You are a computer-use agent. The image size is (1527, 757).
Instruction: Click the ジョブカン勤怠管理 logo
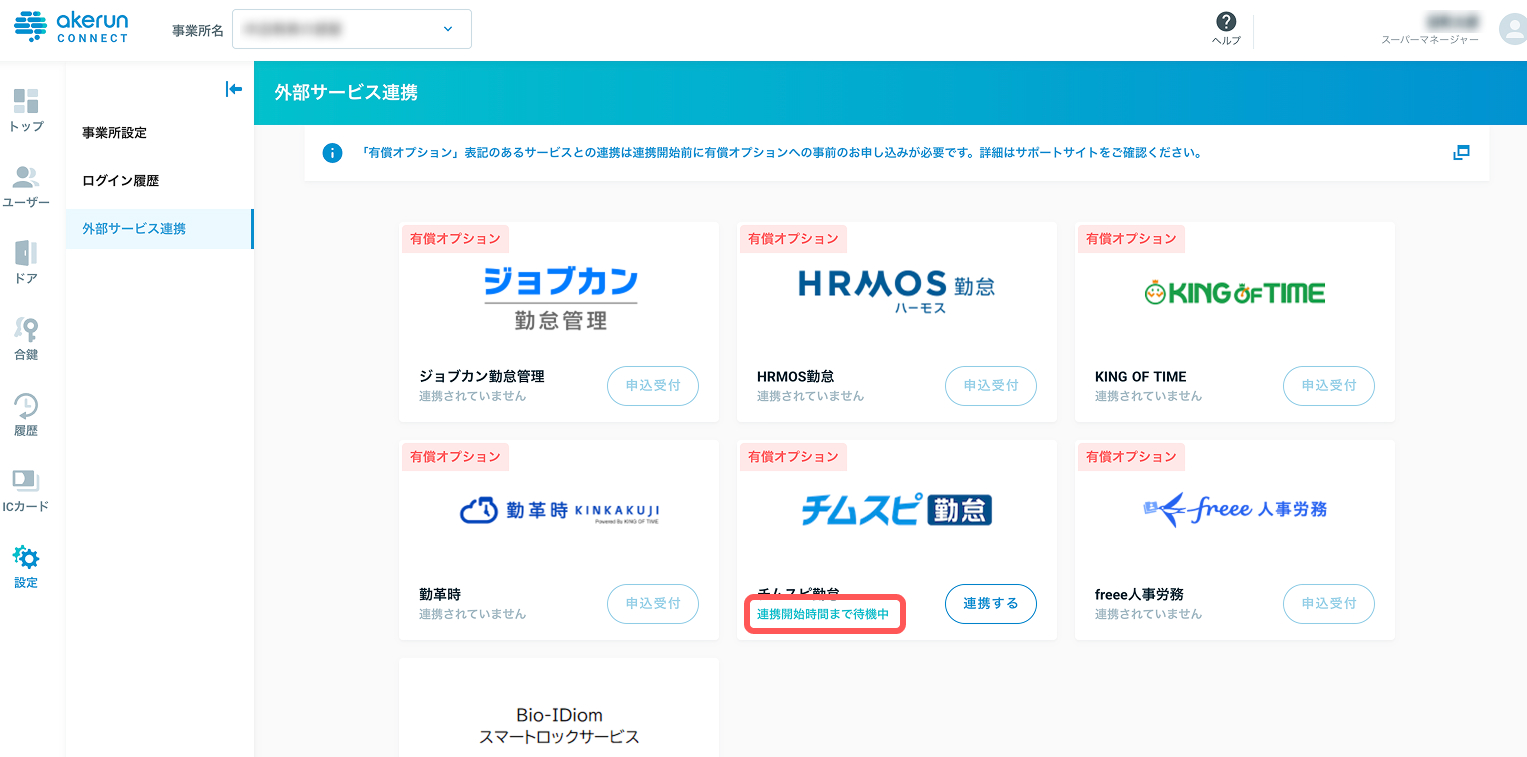pyautogui.click(x=560, y=298)
